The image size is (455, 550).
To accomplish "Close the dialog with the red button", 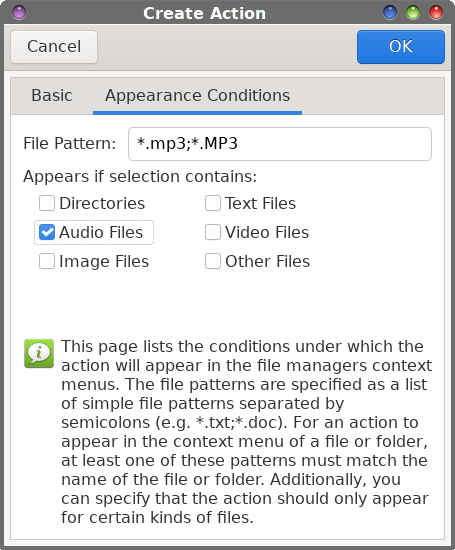I will coord(436,13).
